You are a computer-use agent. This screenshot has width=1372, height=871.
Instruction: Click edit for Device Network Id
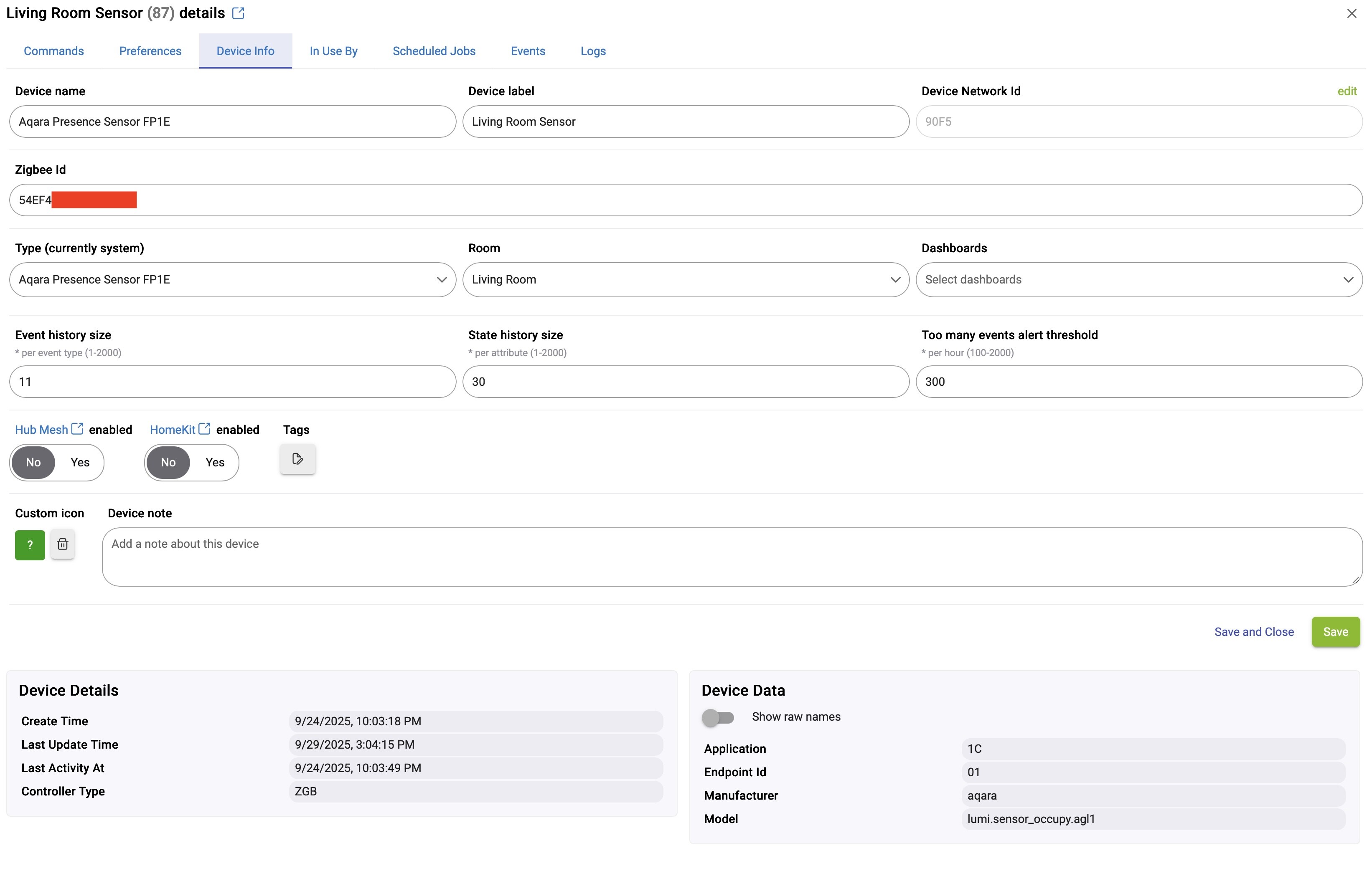(x=1347, y=91)
